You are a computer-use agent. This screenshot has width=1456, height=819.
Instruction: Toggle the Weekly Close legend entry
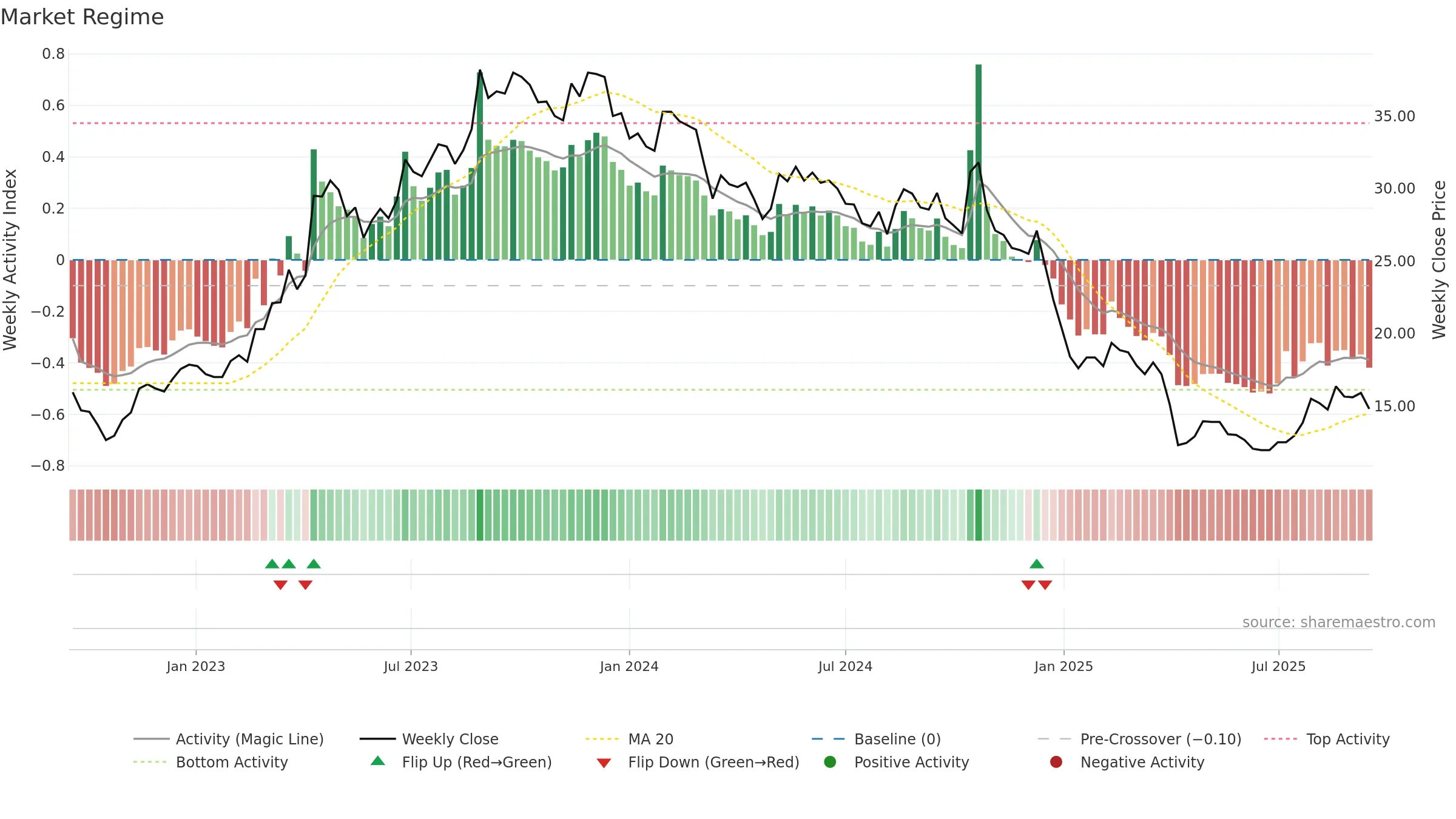(429, 739)
